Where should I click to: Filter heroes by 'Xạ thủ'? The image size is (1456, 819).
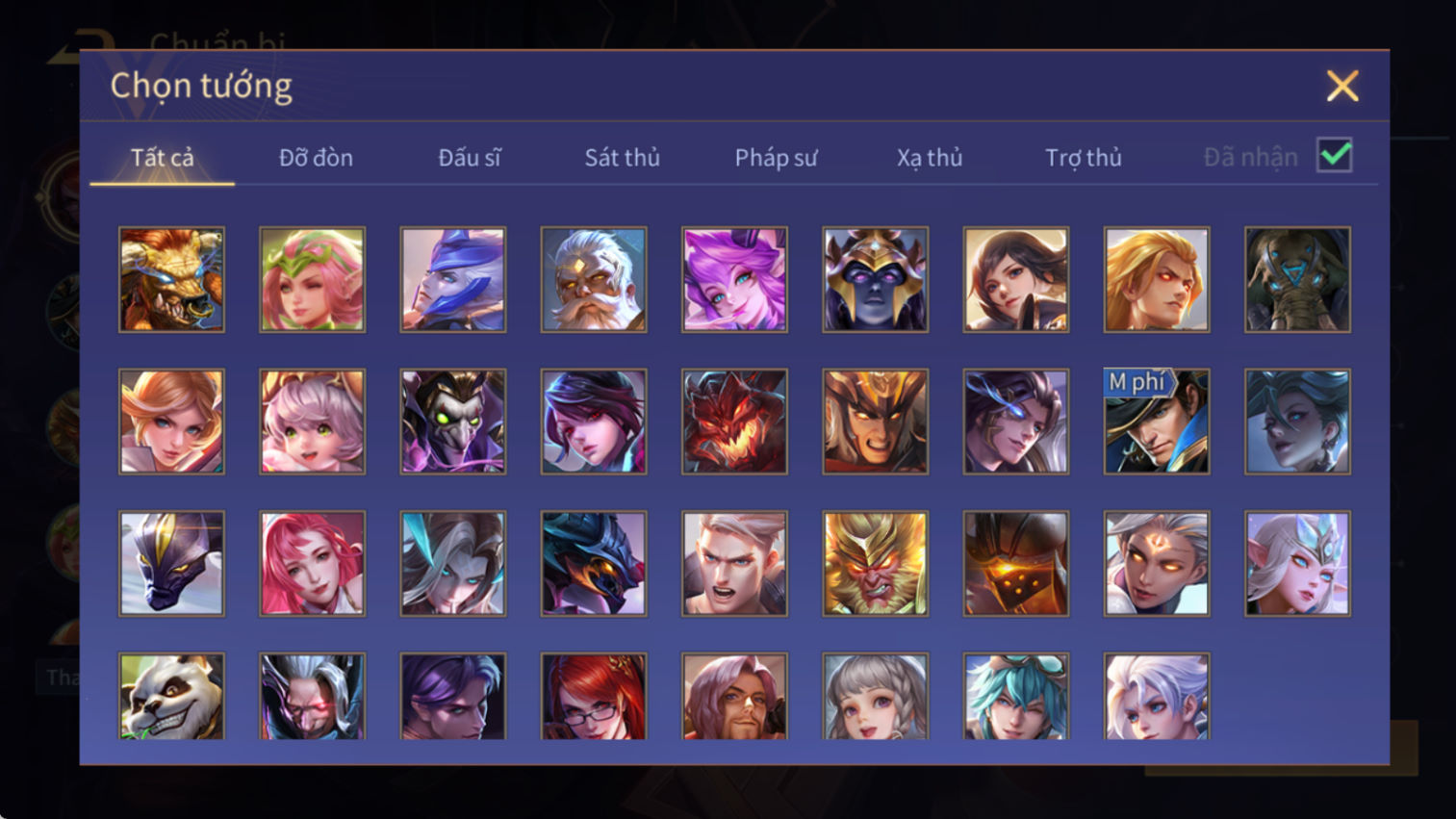click(930, 158)
